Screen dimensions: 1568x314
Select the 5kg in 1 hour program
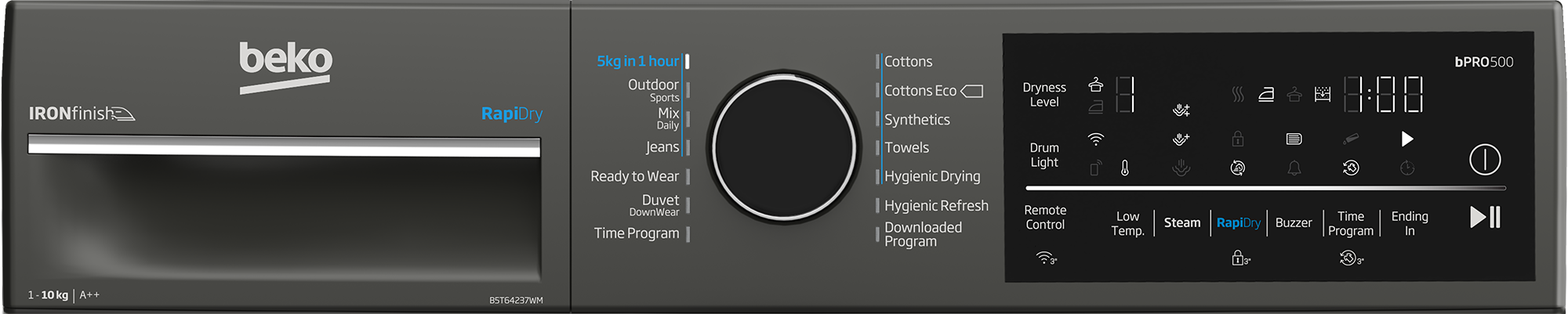point(637,61)
